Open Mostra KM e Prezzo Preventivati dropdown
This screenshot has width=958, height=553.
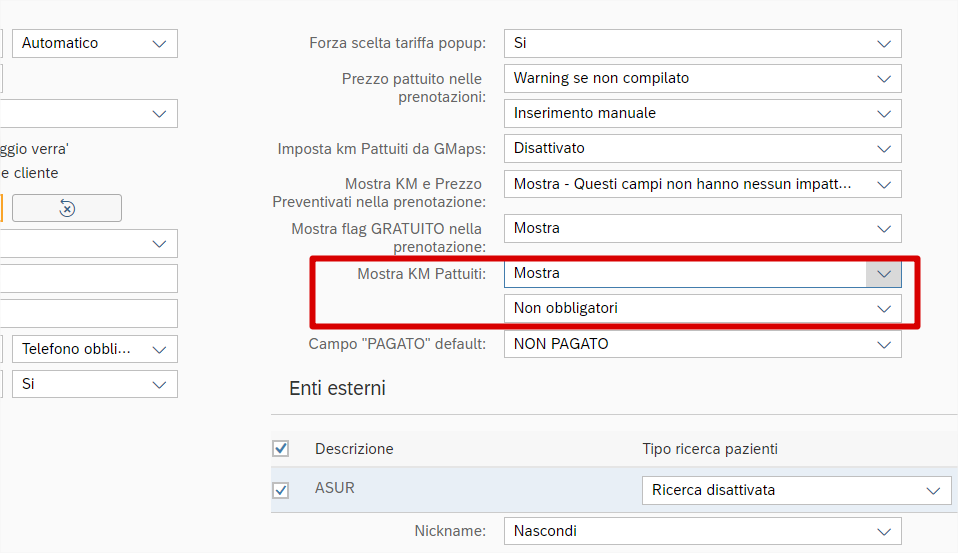[883, 184]
